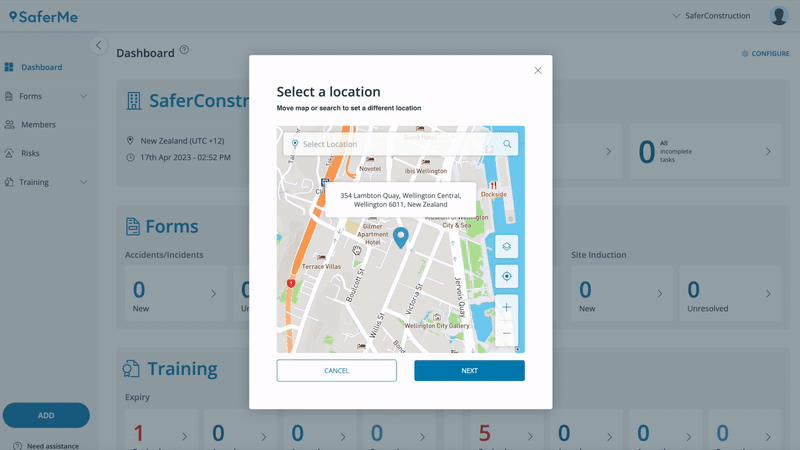Open the map layers selector
Viewport: 800px width, 450px height.
point(506,246)
